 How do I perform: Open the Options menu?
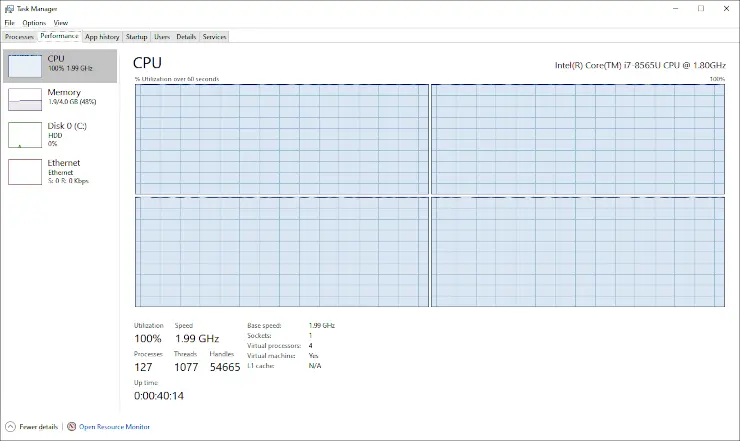[34, 22]
